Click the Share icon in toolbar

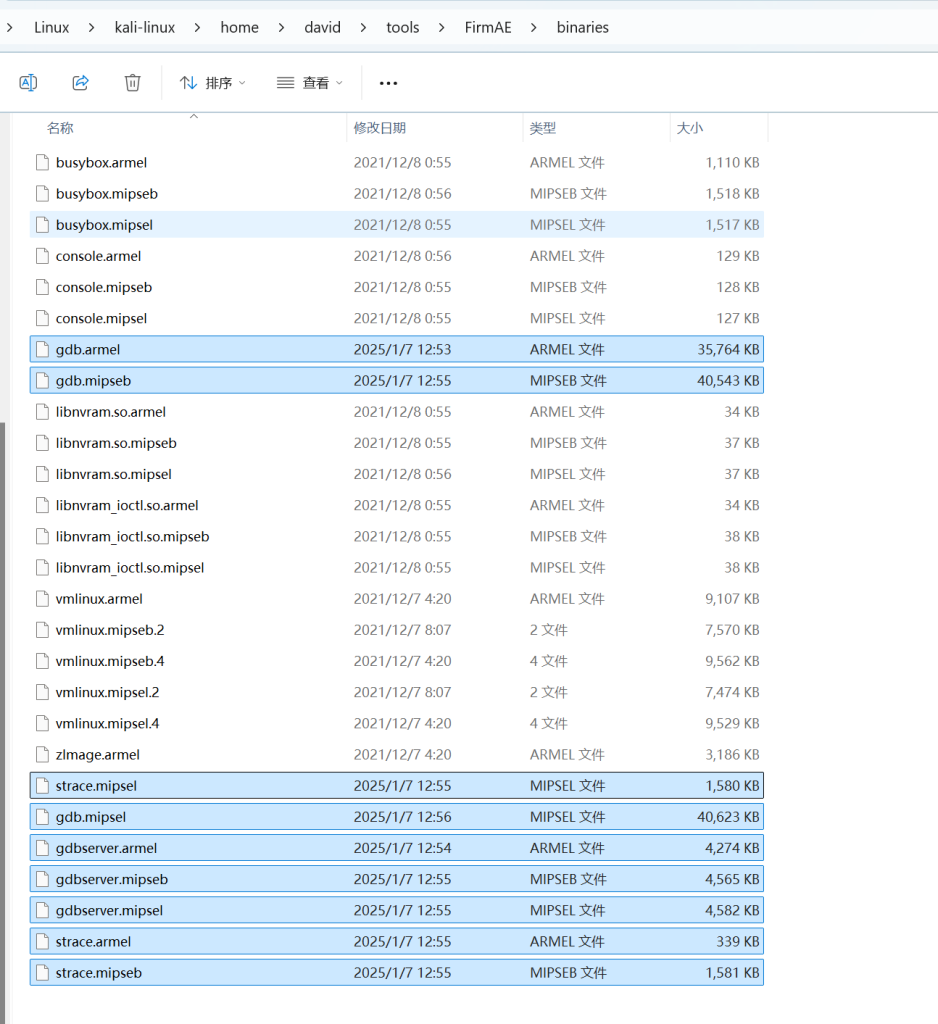click(81, 83)
